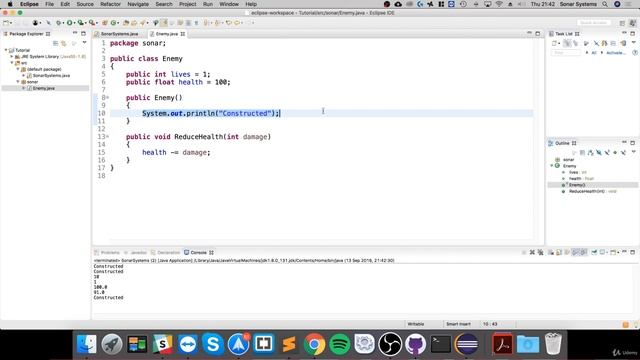The image size is (640, 360).
Task: Fold ReduceHealth method at line 13
Action: pos(108,137)
